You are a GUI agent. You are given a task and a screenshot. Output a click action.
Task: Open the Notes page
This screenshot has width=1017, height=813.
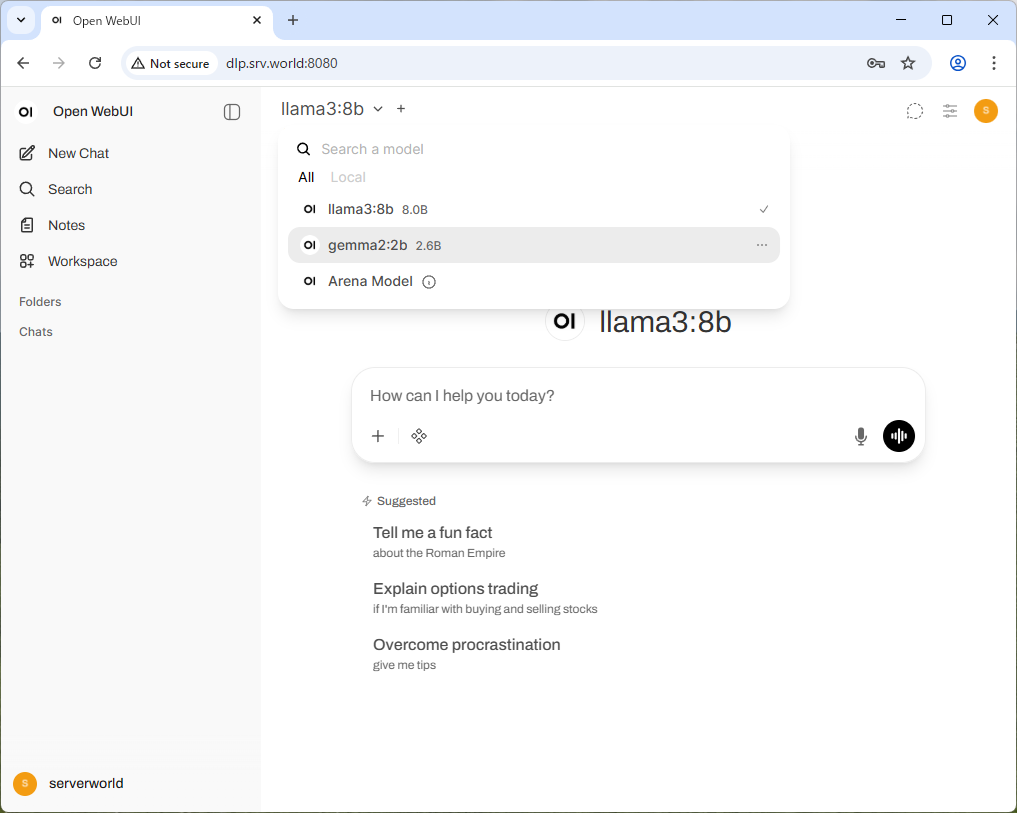(66, 225)
